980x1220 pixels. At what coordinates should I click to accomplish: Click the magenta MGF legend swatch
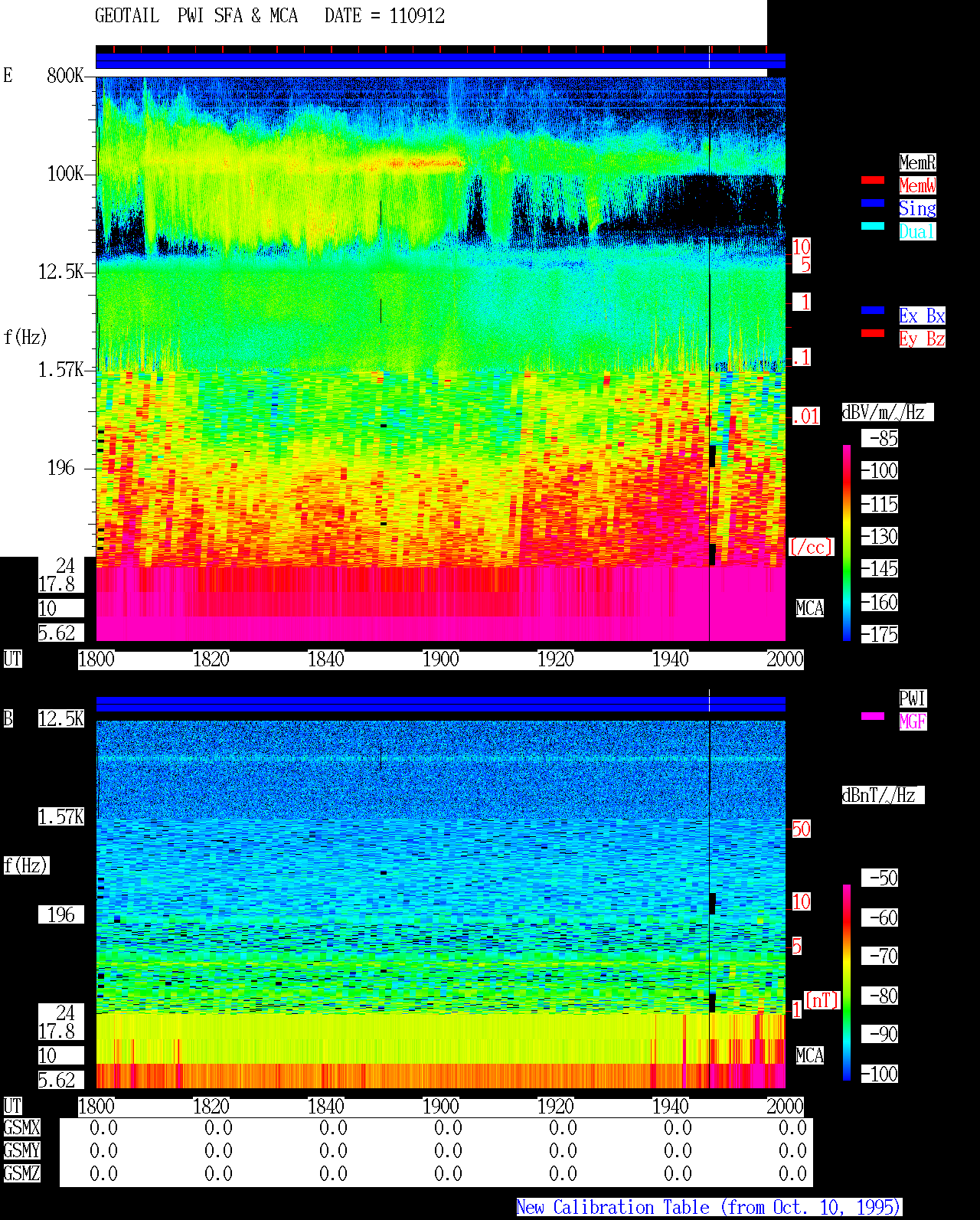tap(873, 716)
